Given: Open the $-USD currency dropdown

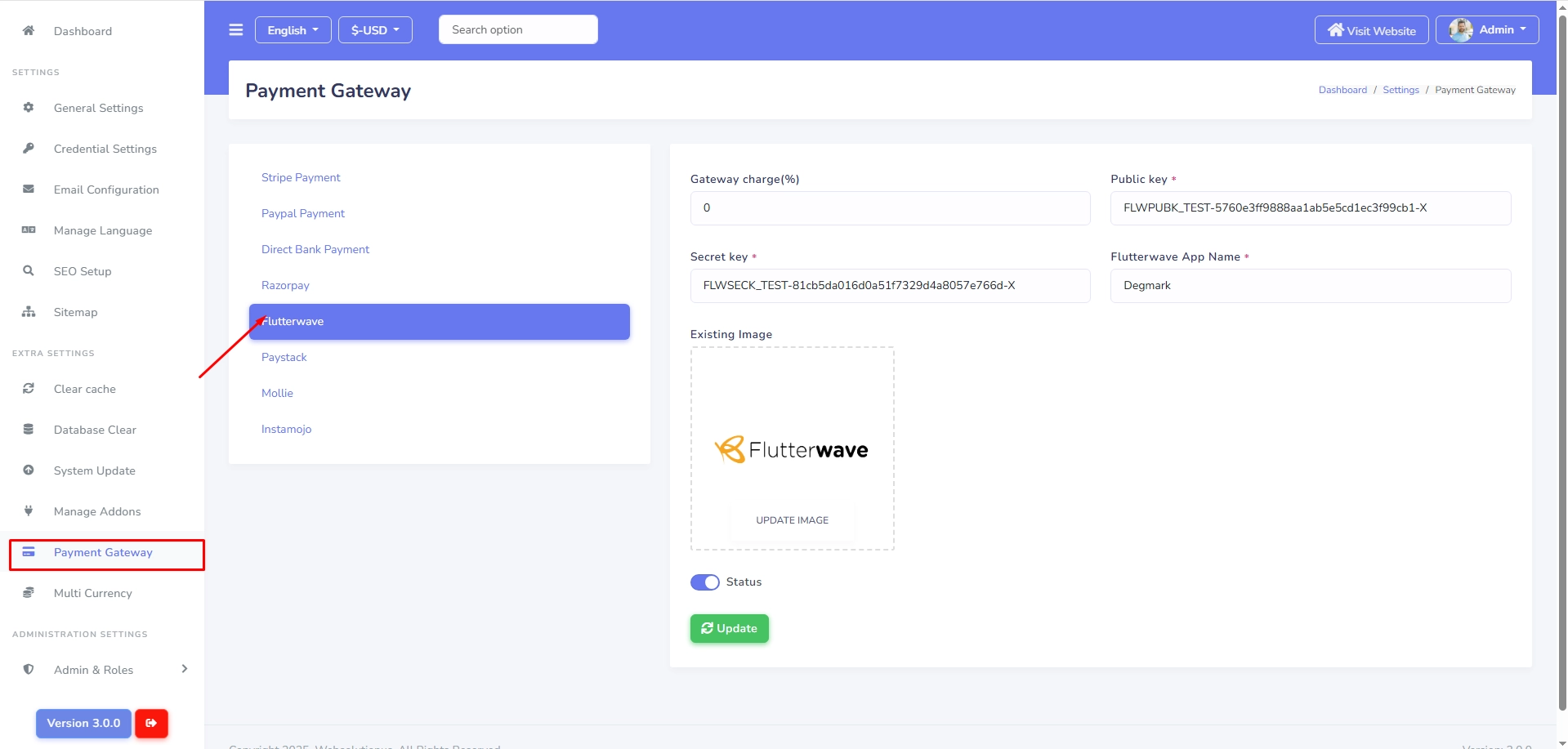Looking at the screenshot, I should tap(375, 30).
